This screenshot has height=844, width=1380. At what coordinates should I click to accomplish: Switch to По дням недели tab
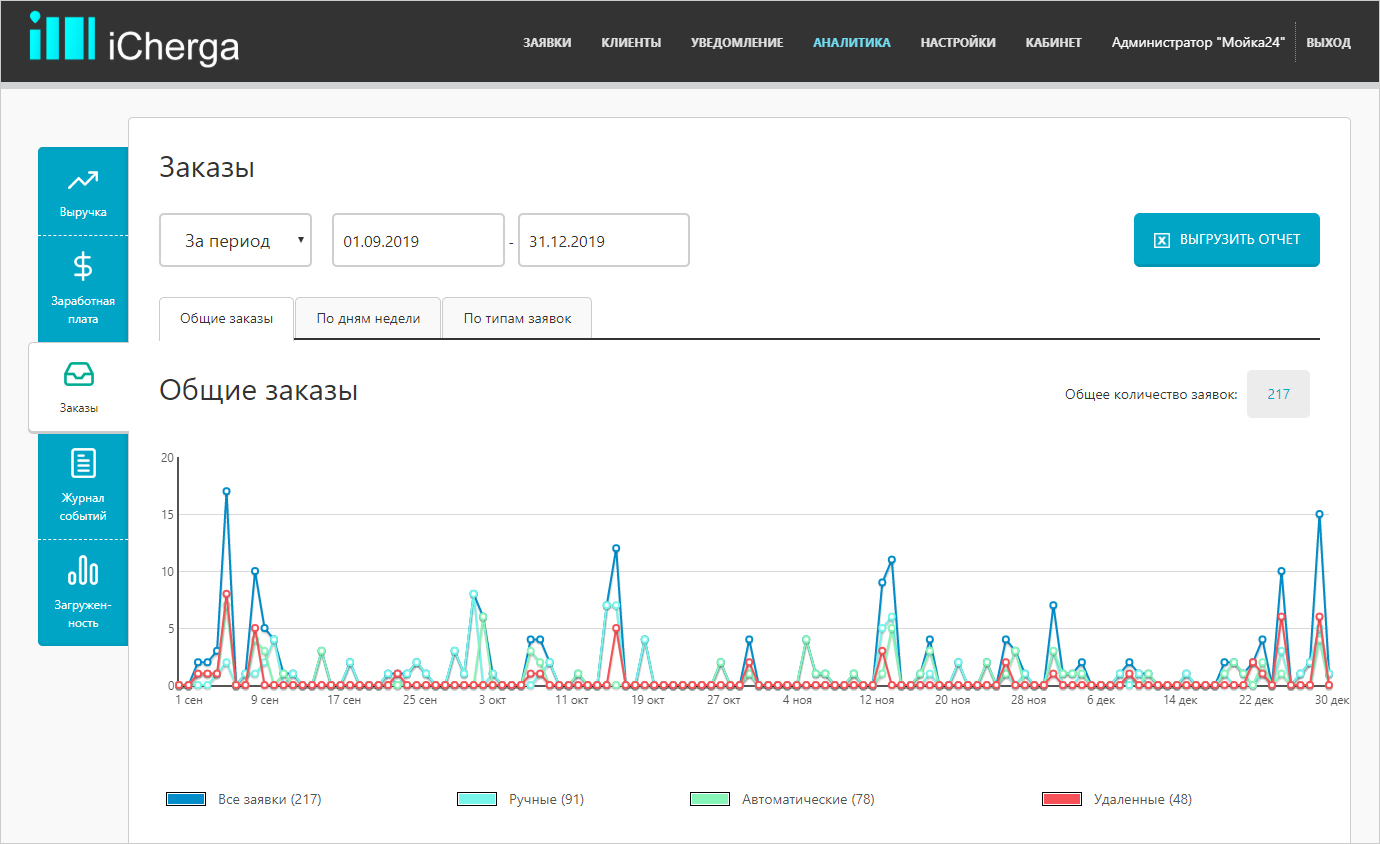(368, 318)
